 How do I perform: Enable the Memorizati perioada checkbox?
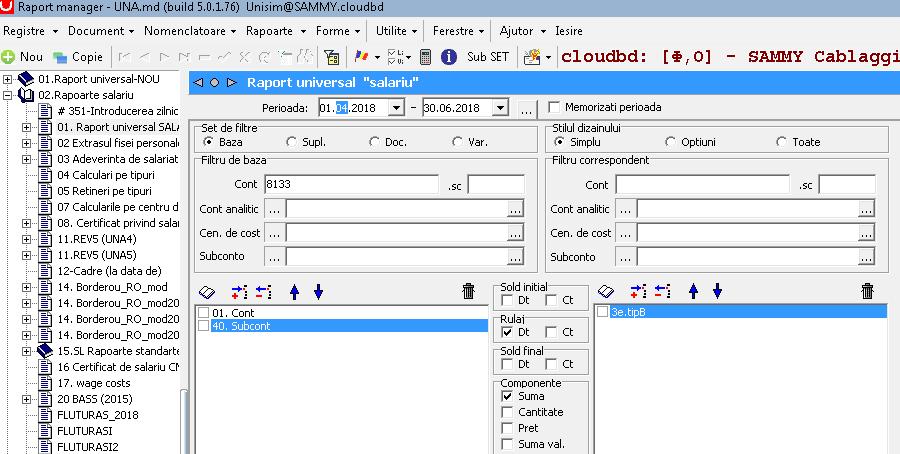point(554,107)
